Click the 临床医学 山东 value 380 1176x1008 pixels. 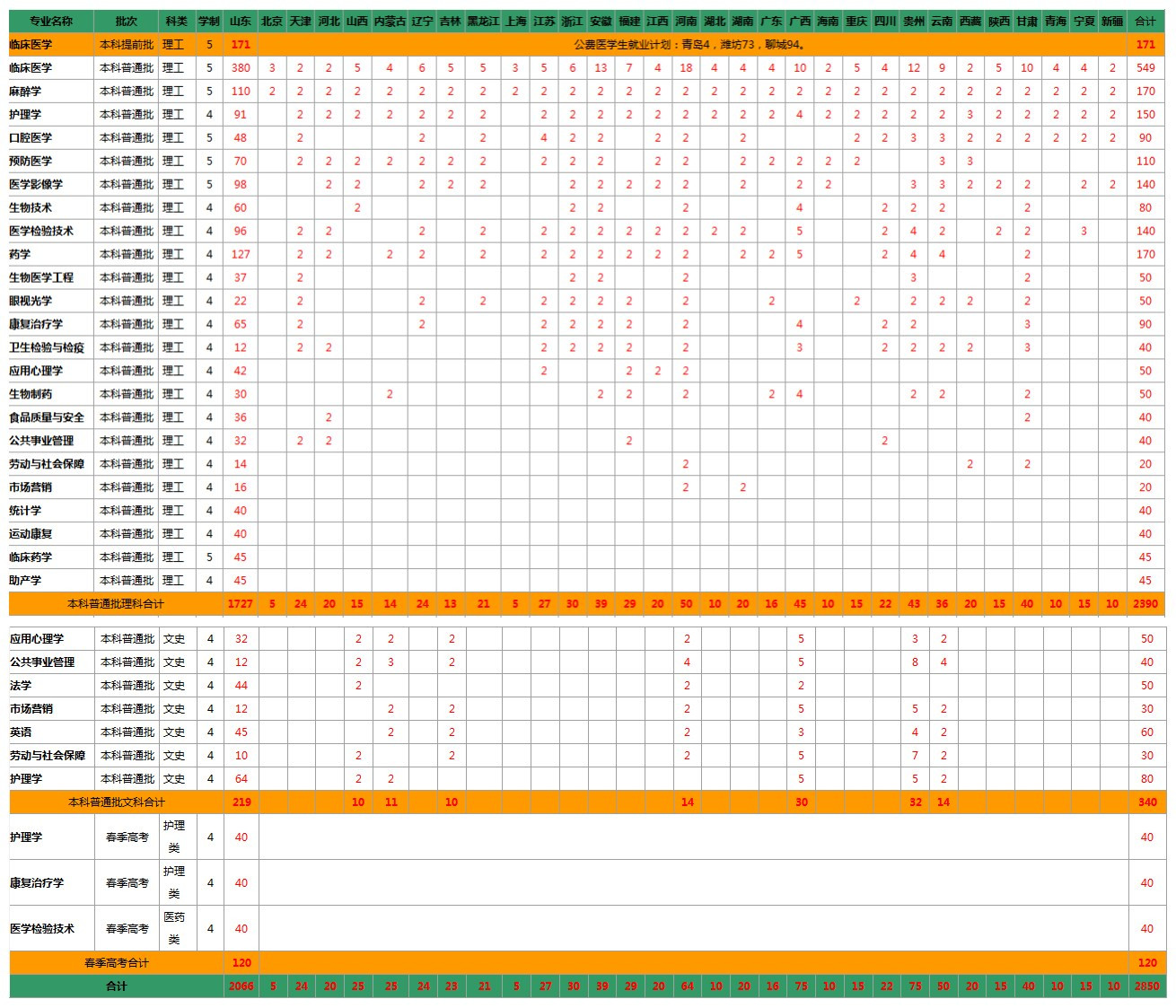tap(241, 67)
